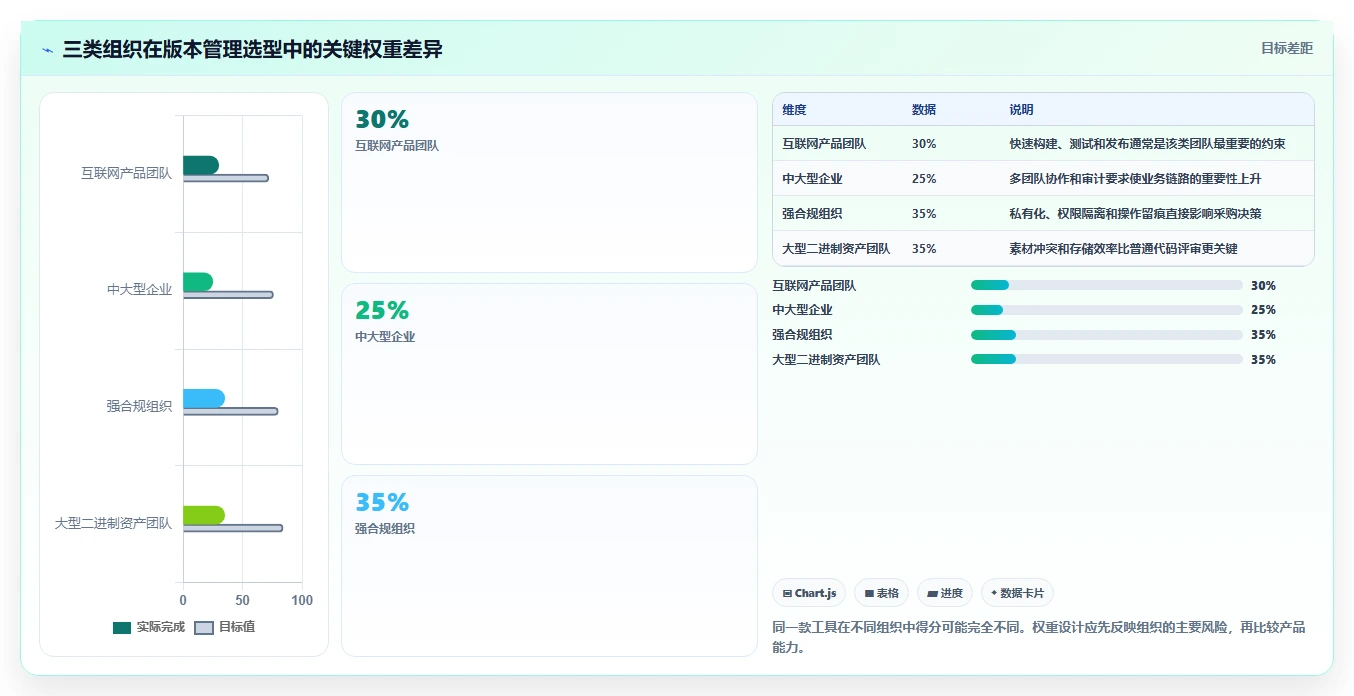Click the icon in Chart.js chip
Screen dimensions: 1354x696
pos(787,594)
